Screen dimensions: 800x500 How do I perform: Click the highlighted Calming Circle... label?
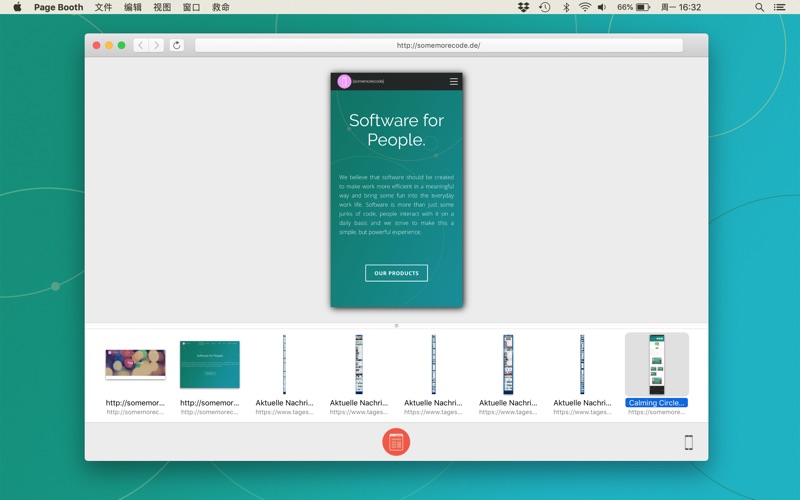(657, 403)
